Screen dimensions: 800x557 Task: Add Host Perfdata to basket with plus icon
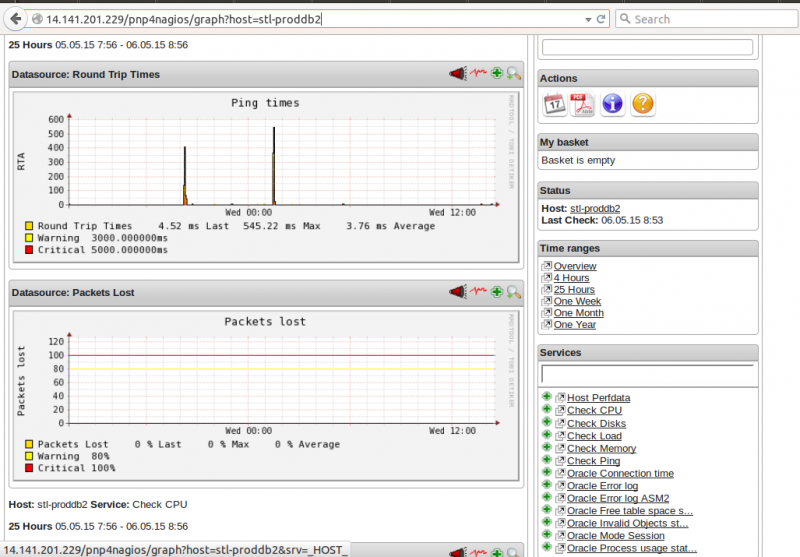click(x=546, y=397)
